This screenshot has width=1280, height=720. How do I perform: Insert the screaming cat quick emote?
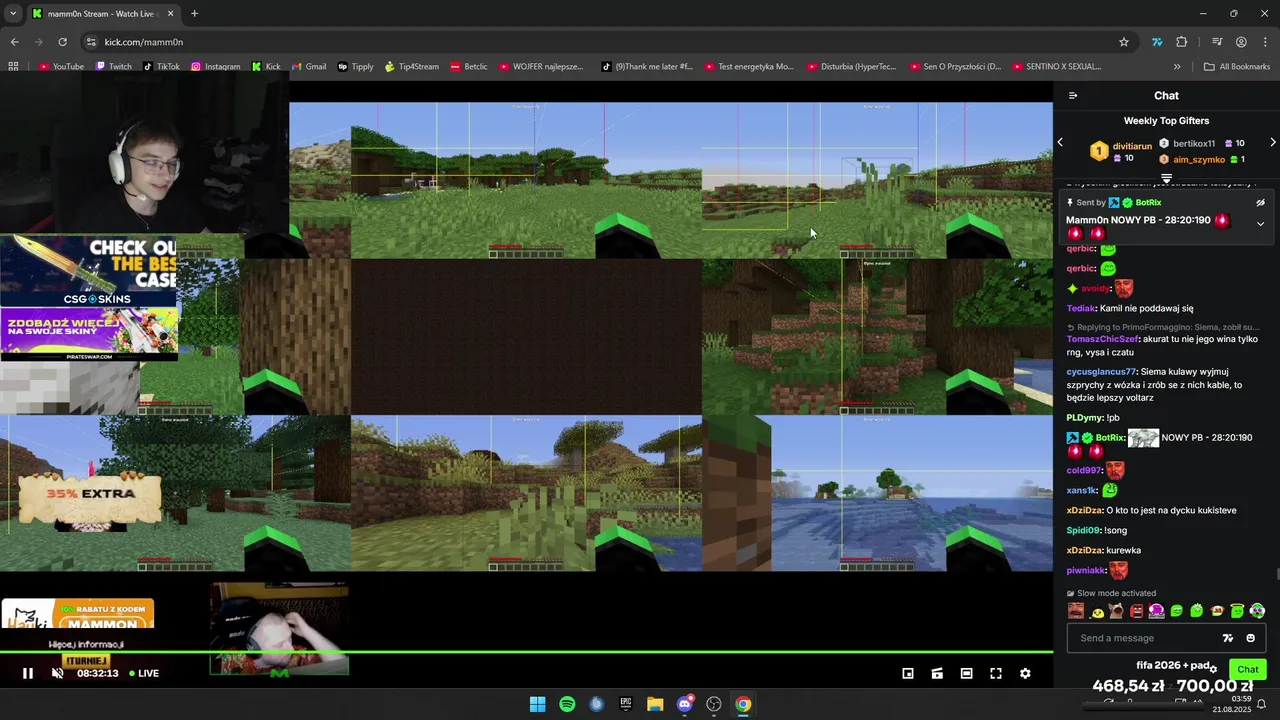coord(1116,611)
